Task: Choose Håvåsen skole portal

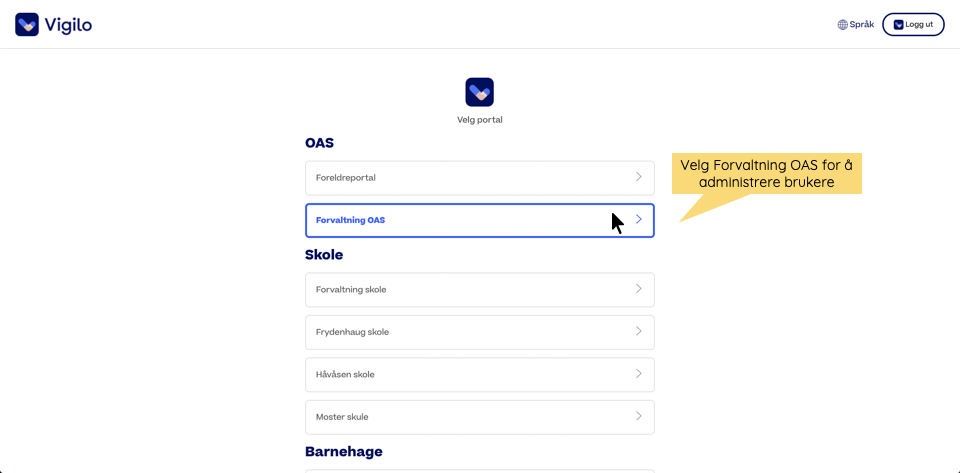Action: pos(450,375)
